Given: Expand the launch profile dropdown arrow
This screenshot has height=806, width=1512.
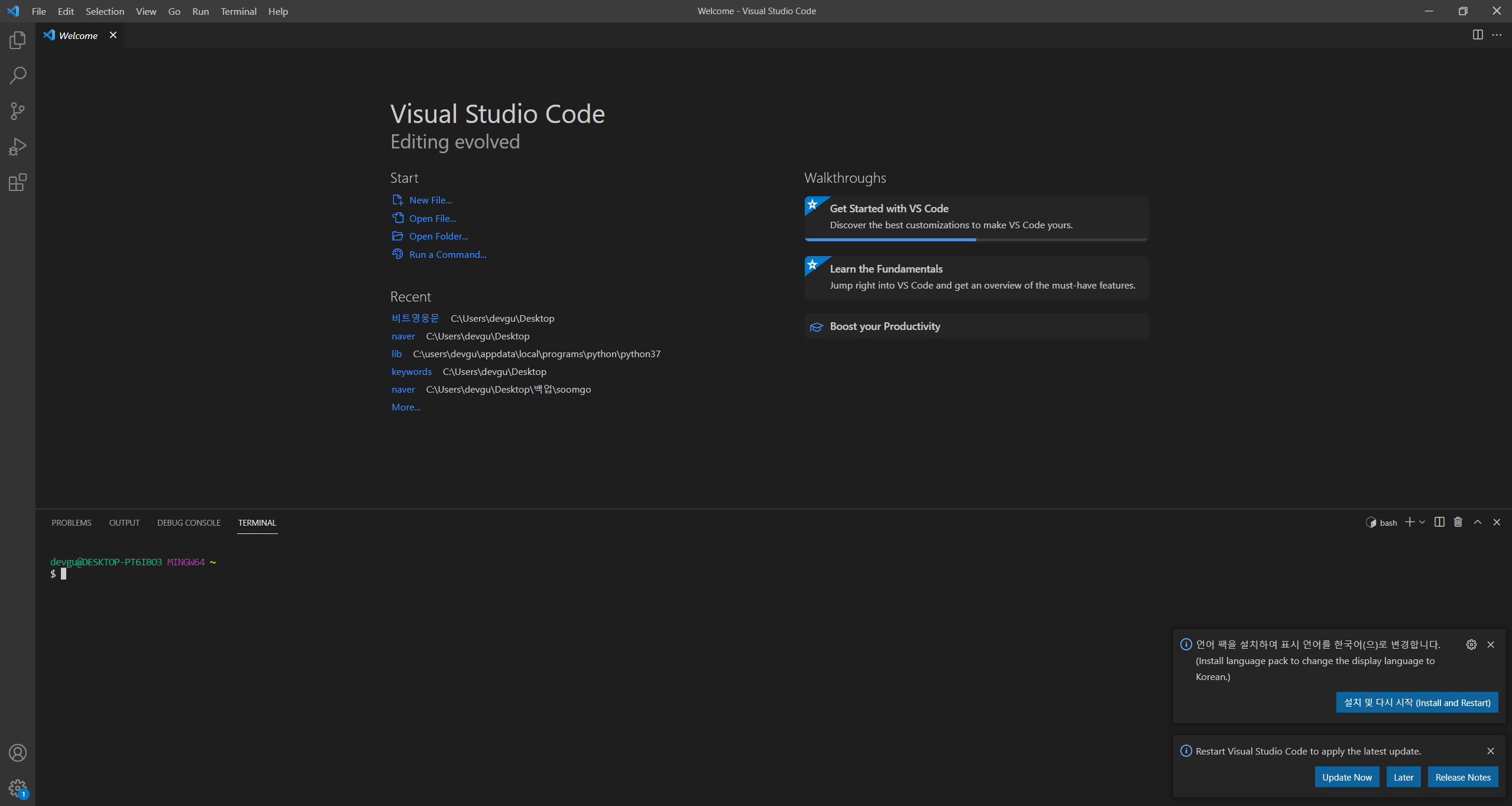Looking at the screenshot, I should pos(1422,522).
